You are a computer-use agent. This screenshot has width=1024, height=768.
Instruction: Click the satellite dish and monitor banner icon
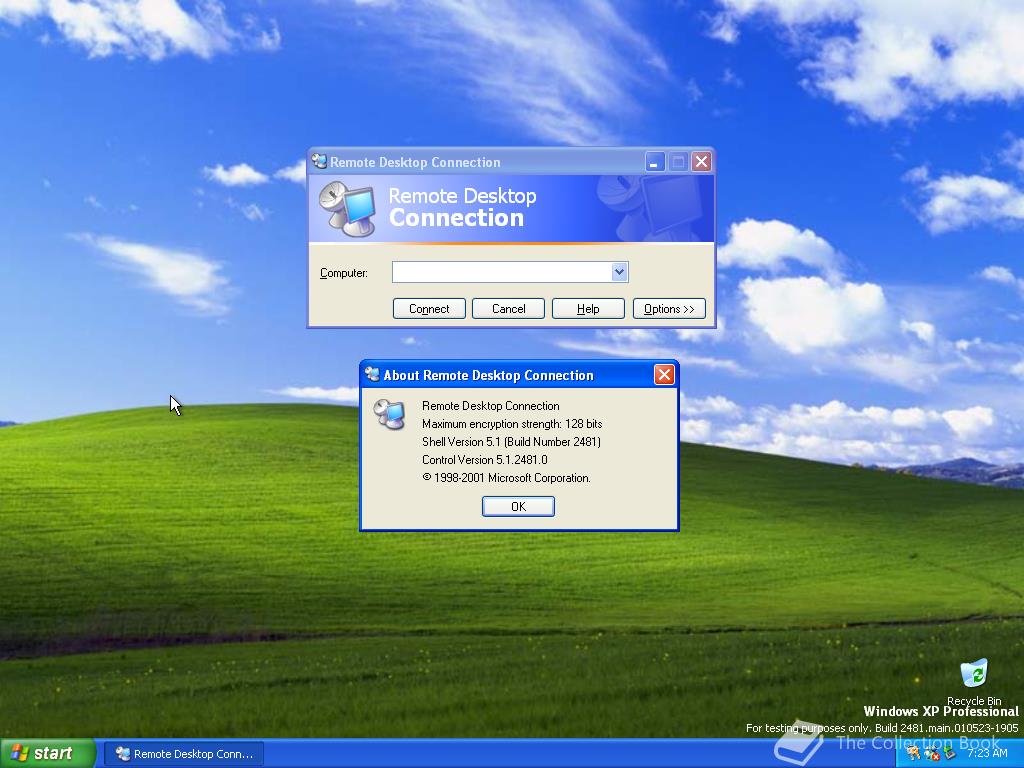(347, 209)
